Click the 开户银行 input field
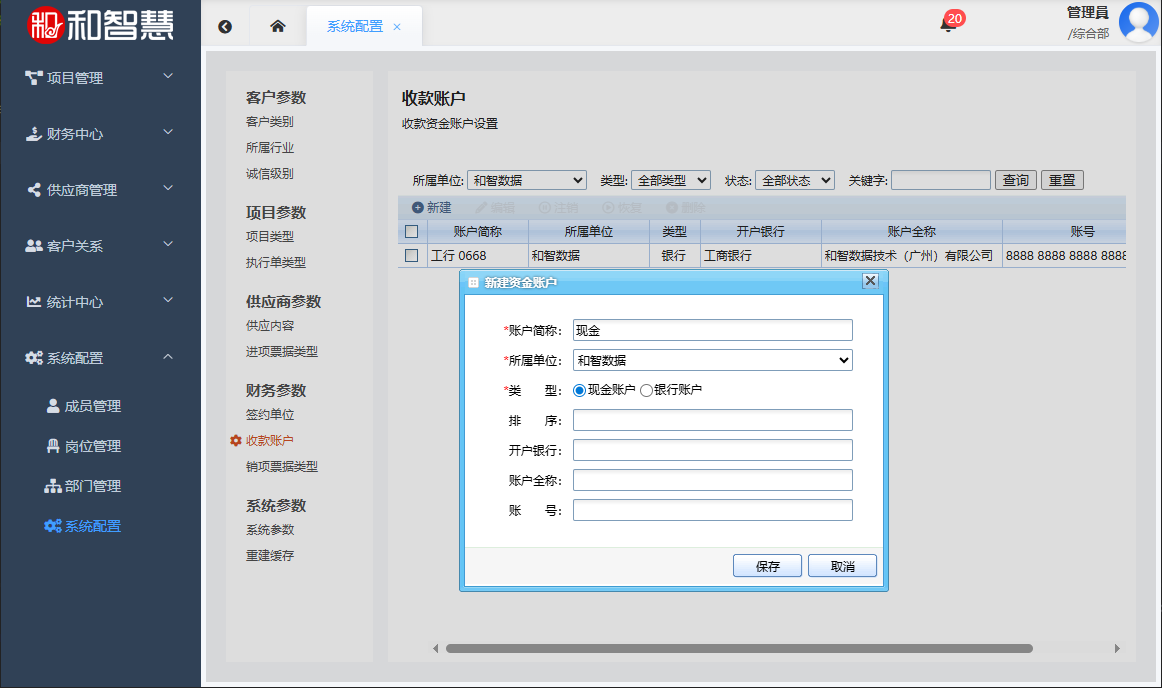This screenshot has width=1162, height=688. tap(713, 450)
